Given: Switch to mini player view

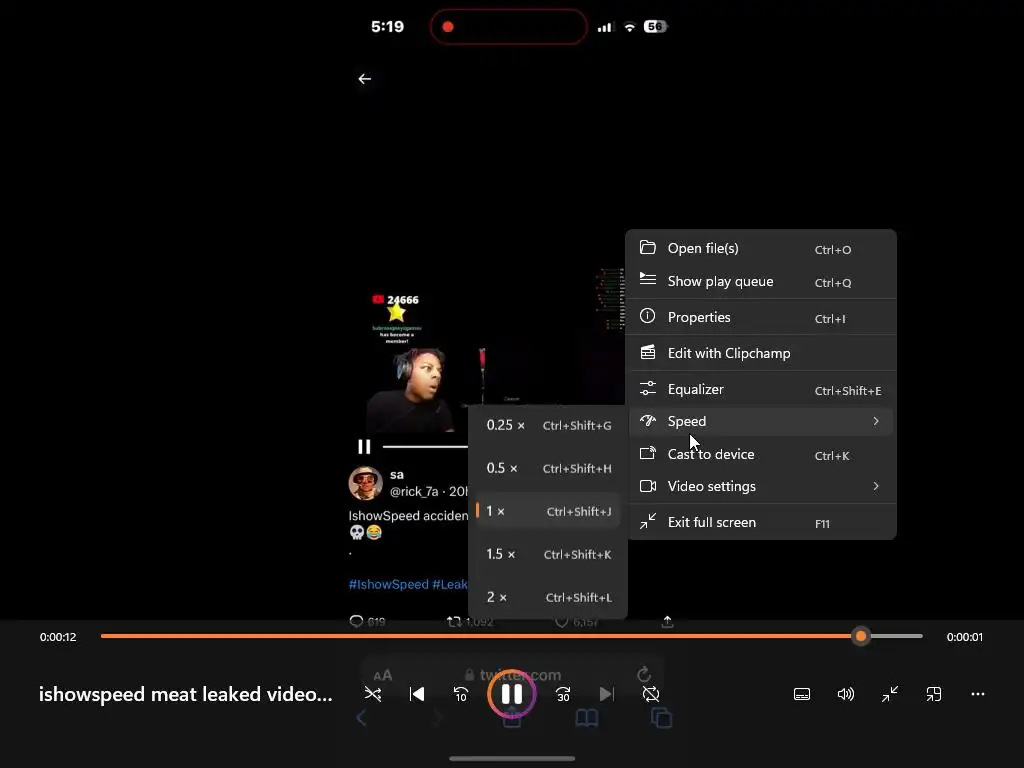Looking at the screenshot, I should tap(934, 694).
